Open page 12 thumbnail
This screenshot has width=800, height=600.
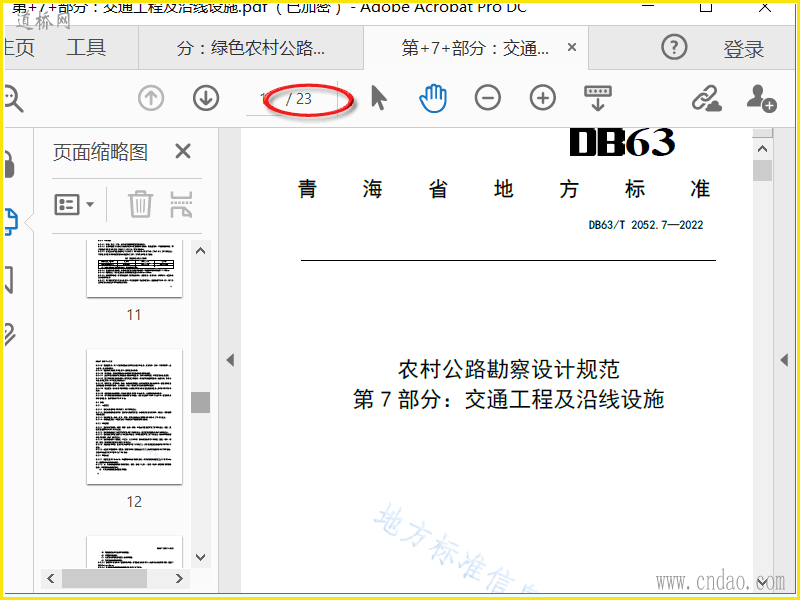pyautogui.click(x=135, y=417)
